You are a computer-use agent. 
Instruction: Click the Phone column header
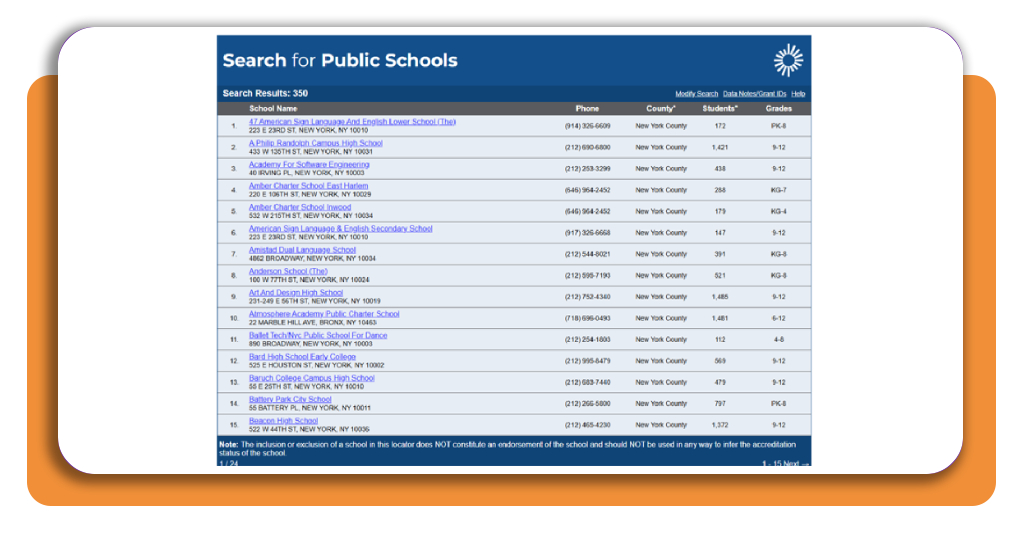(587, 108)
